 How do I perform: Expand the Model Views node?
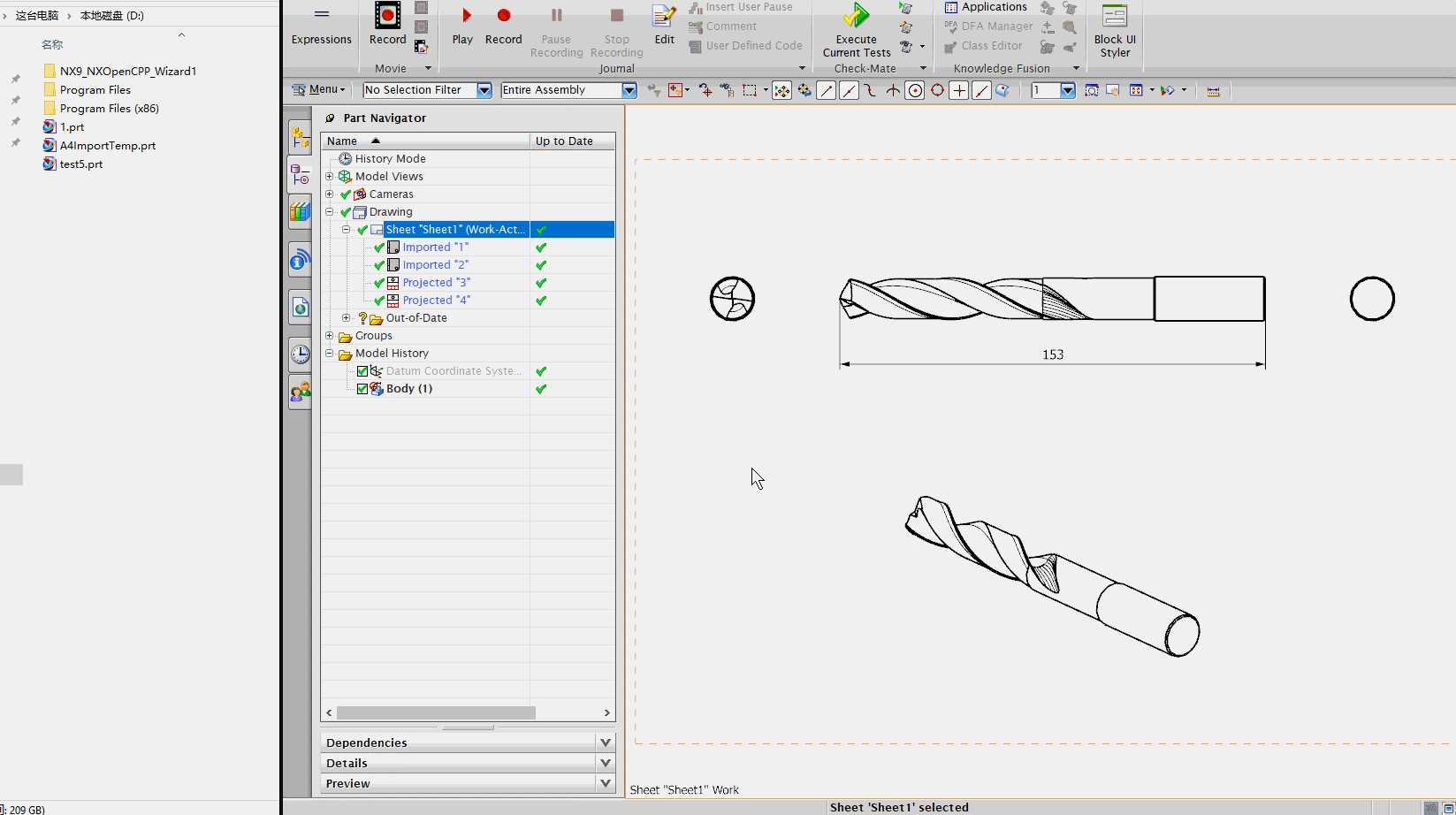click(x=330, y=177)
